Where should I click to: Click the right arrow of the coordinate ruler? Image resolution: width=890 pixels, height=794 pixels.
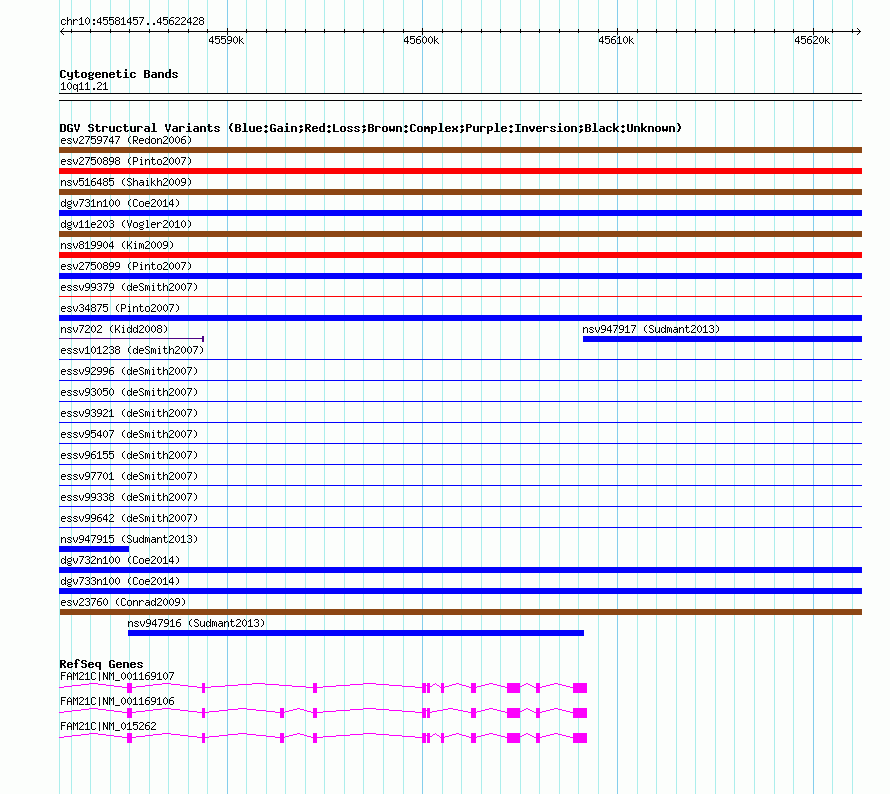(x=858, y=31)
